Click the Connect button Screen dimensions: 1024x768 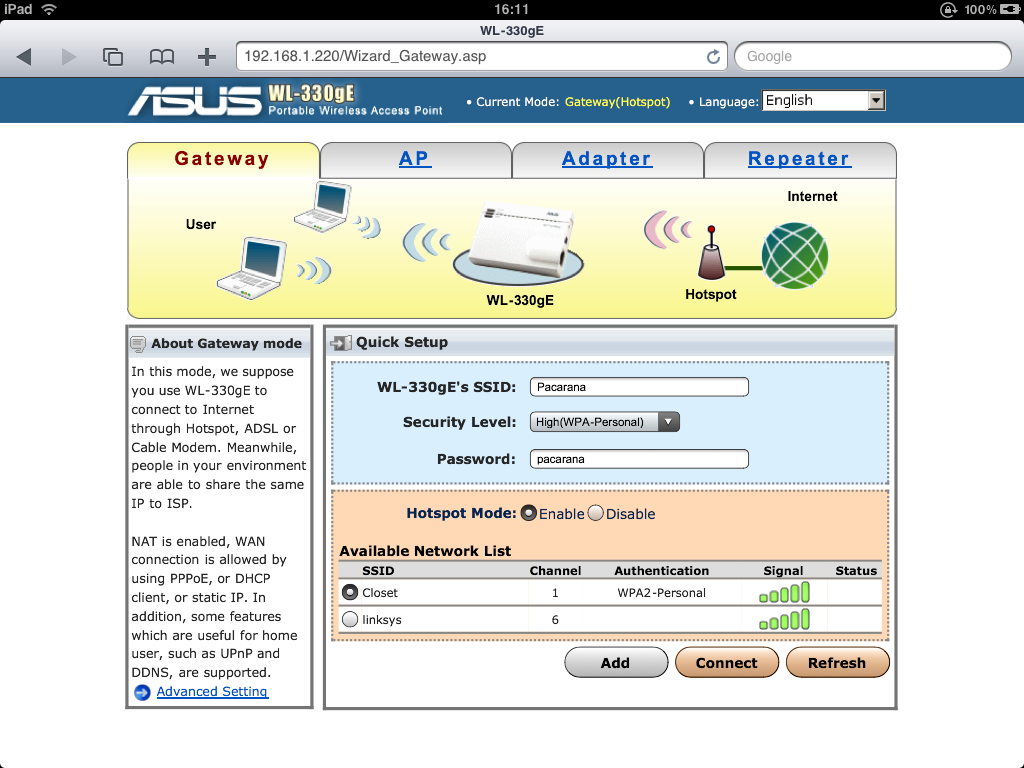coord(727,663)
